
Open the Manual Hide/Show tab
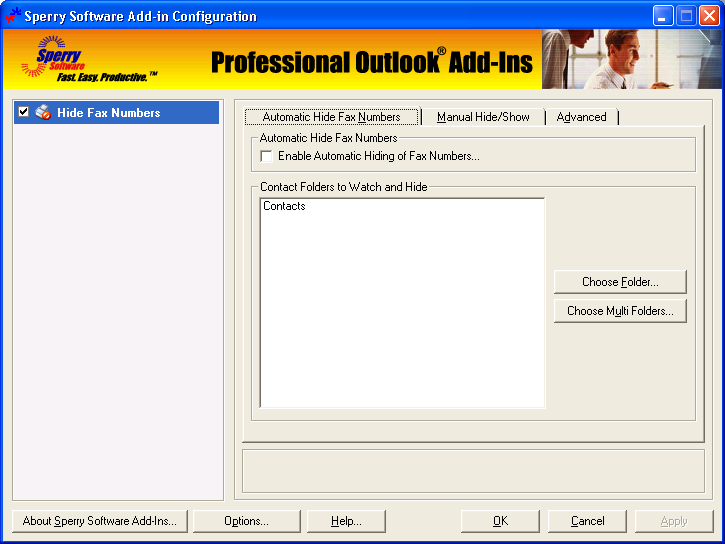(483, 117)
